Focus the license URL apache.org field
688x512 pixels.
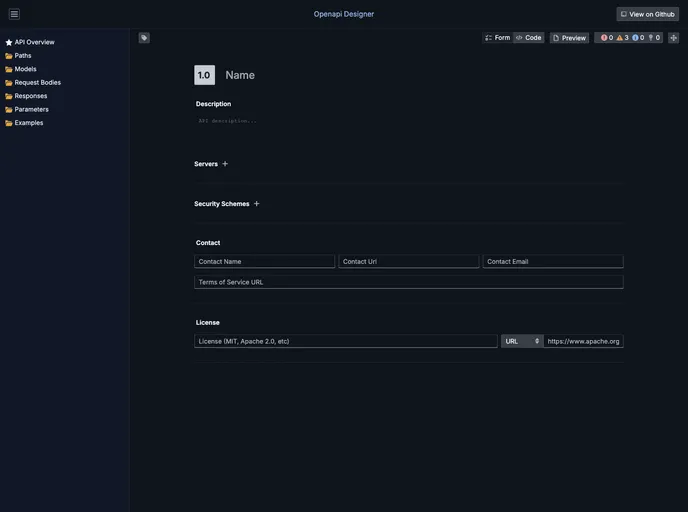pos(583,341)
